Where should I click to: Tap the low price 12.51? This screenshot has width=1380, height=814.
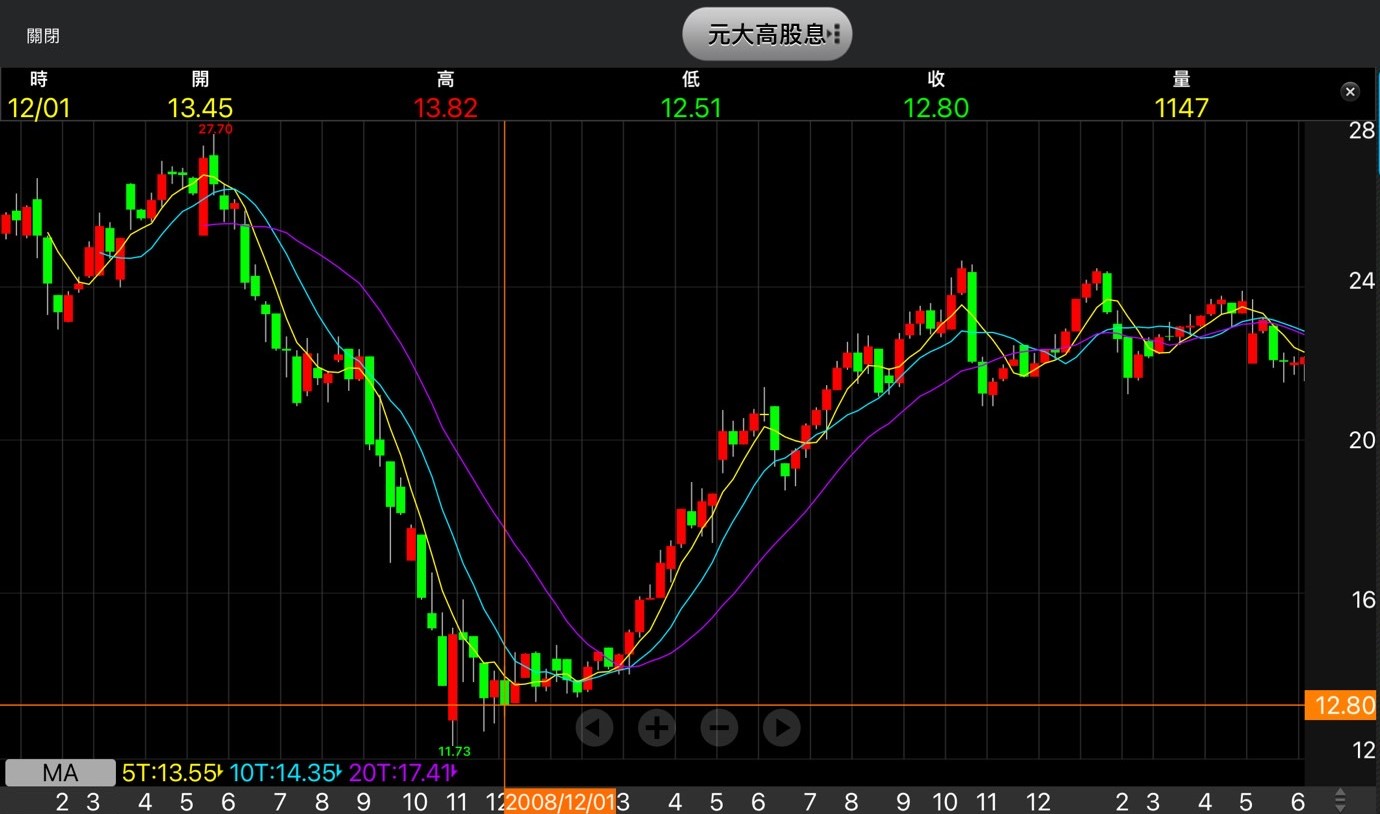coord(691,108)
